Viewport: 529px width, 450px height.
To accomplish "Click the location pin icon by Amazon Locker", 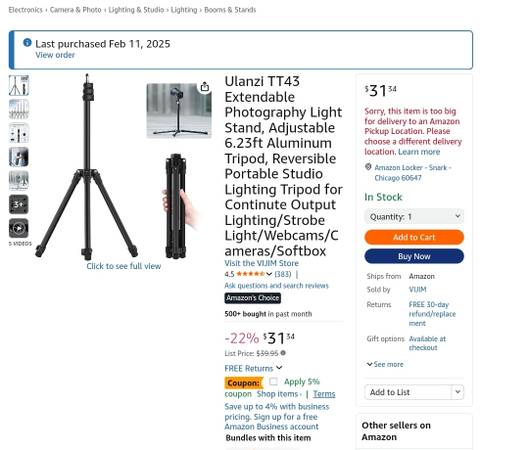I will click(368, 167).
